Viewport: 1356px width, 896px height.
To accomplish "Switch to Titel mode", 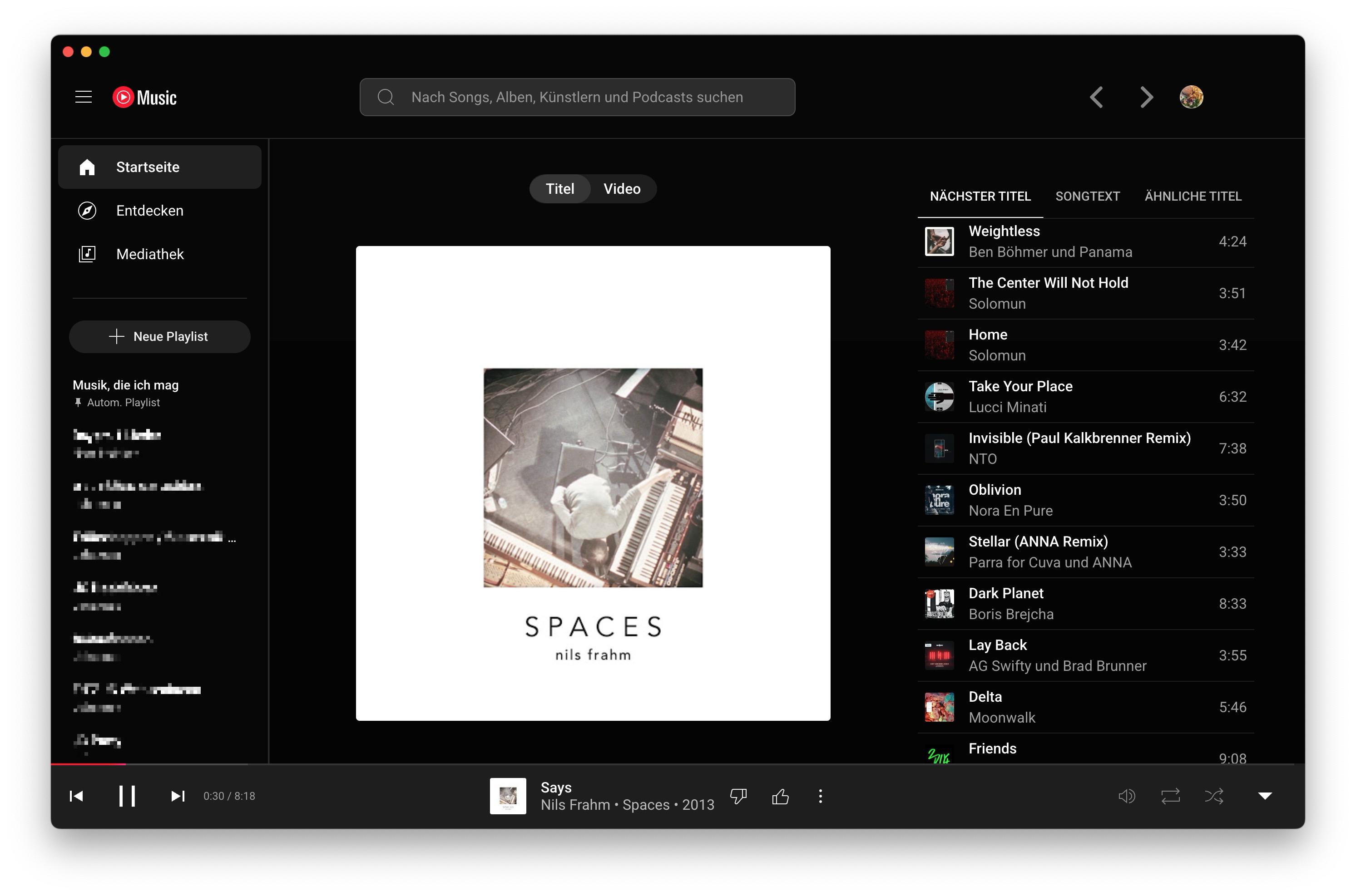I will tap(559, 188).
